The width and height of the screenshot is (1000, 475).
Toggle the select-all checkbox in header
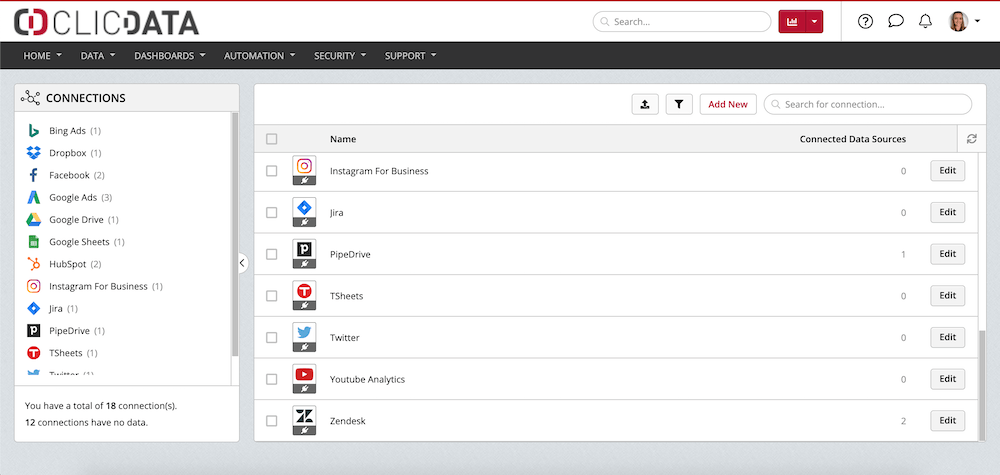point(272,139)
